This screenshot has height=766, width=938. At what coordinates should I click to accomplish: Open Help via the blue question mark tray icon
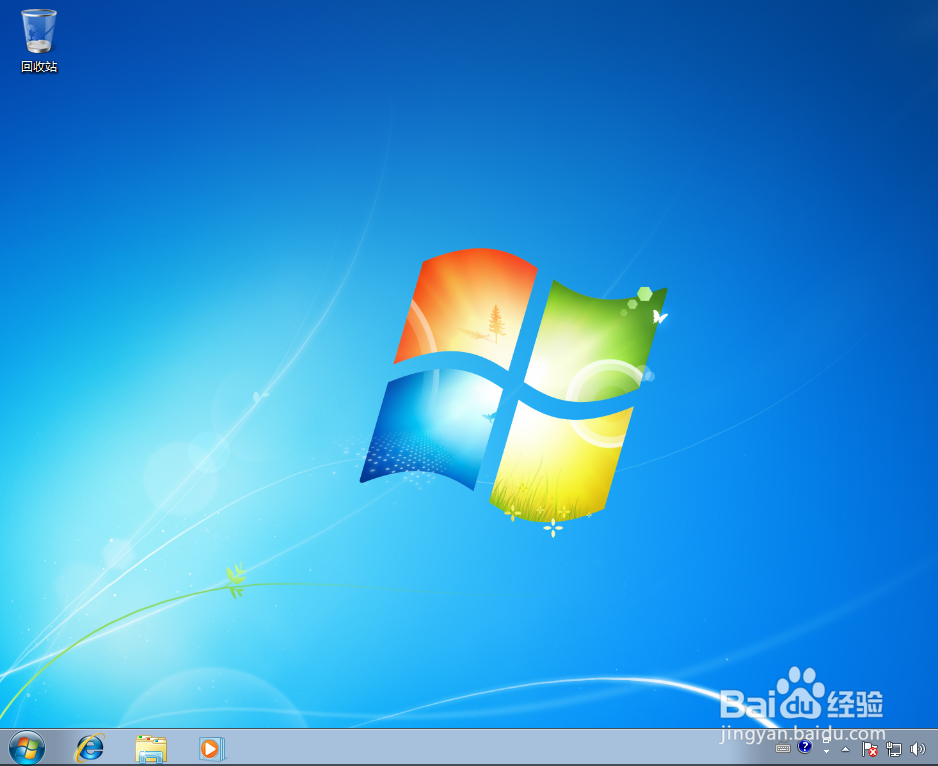(806, 748)
